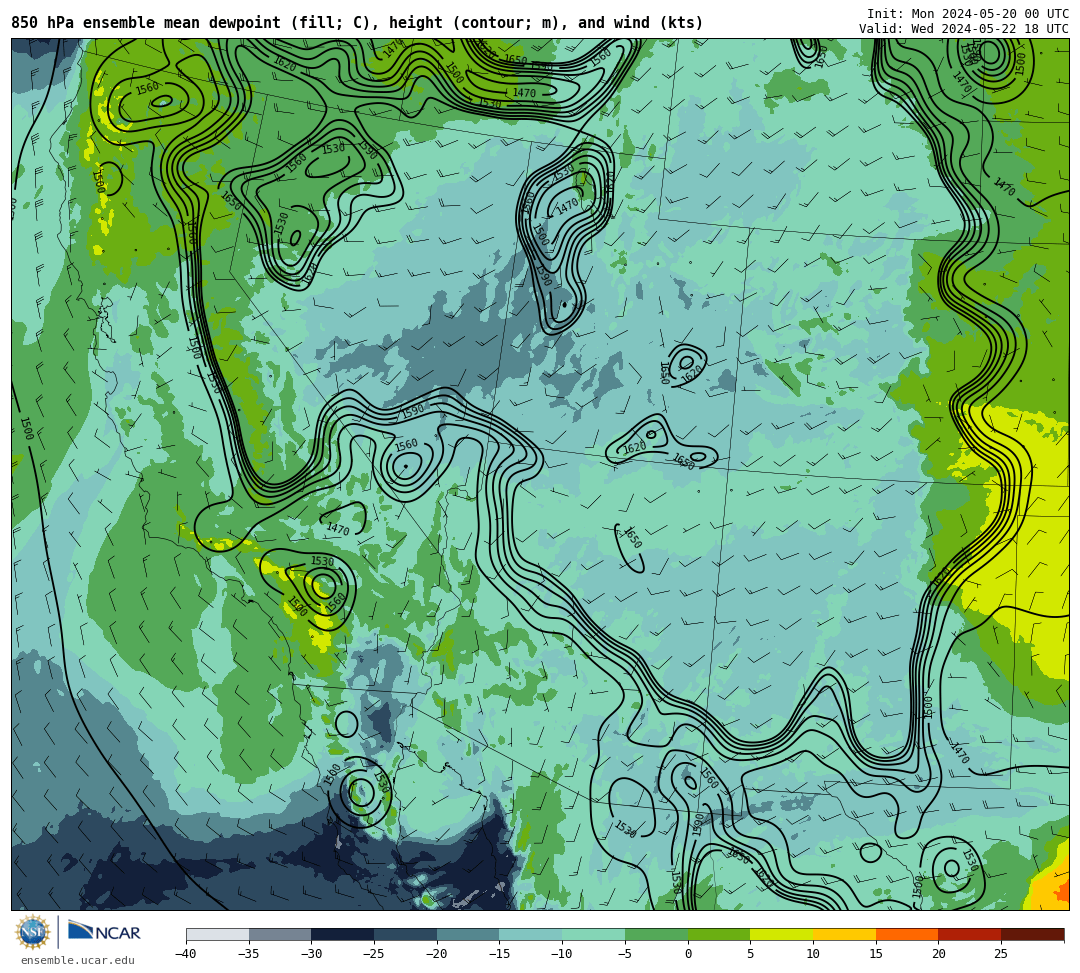Pick the olive green 0 to 5 colorbar swatch
The width and height of the screenshot is (1080, 973).
click(719, 934)
